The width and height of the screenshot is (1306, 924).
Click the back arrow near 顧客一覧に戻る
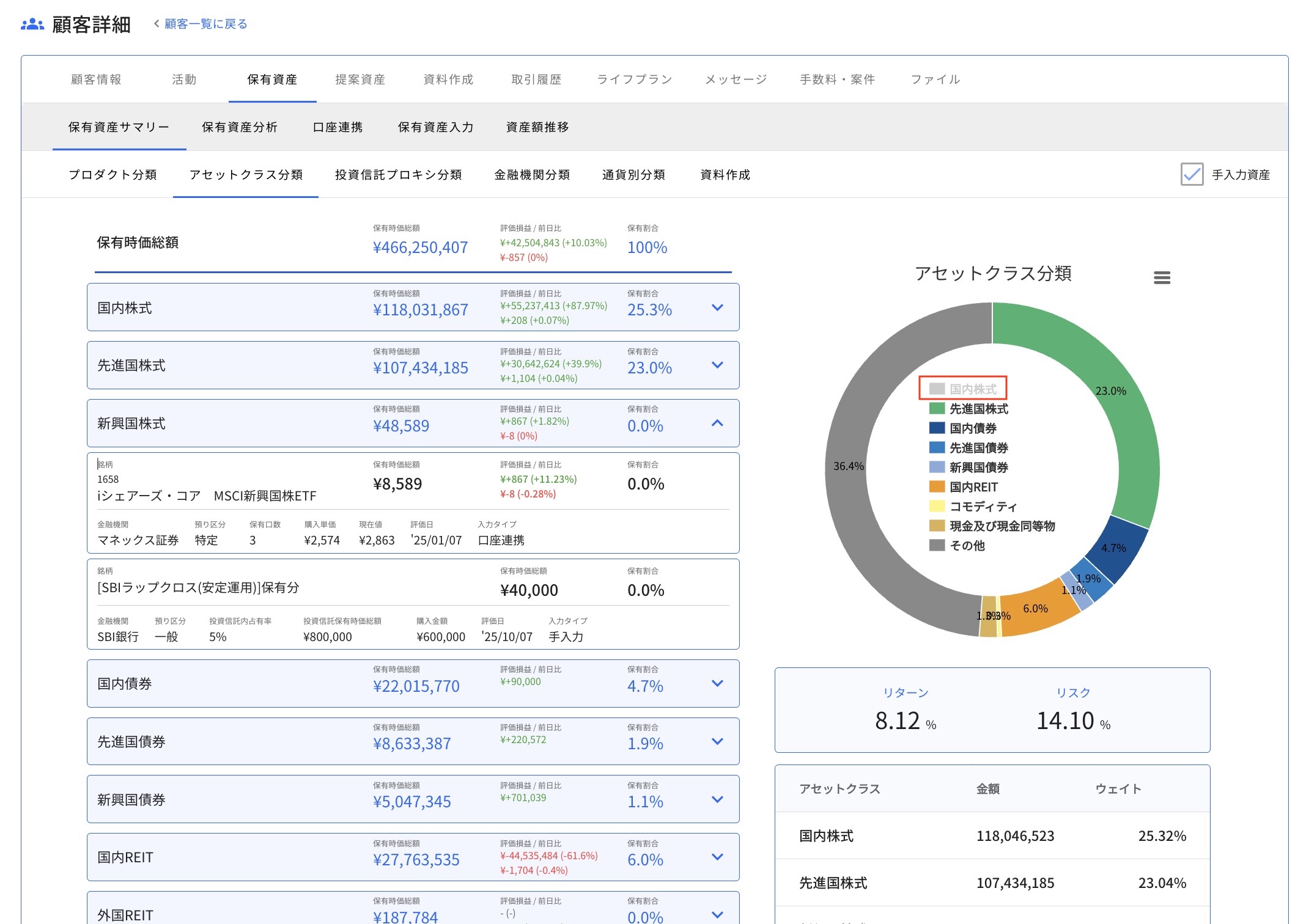point(157,24)
